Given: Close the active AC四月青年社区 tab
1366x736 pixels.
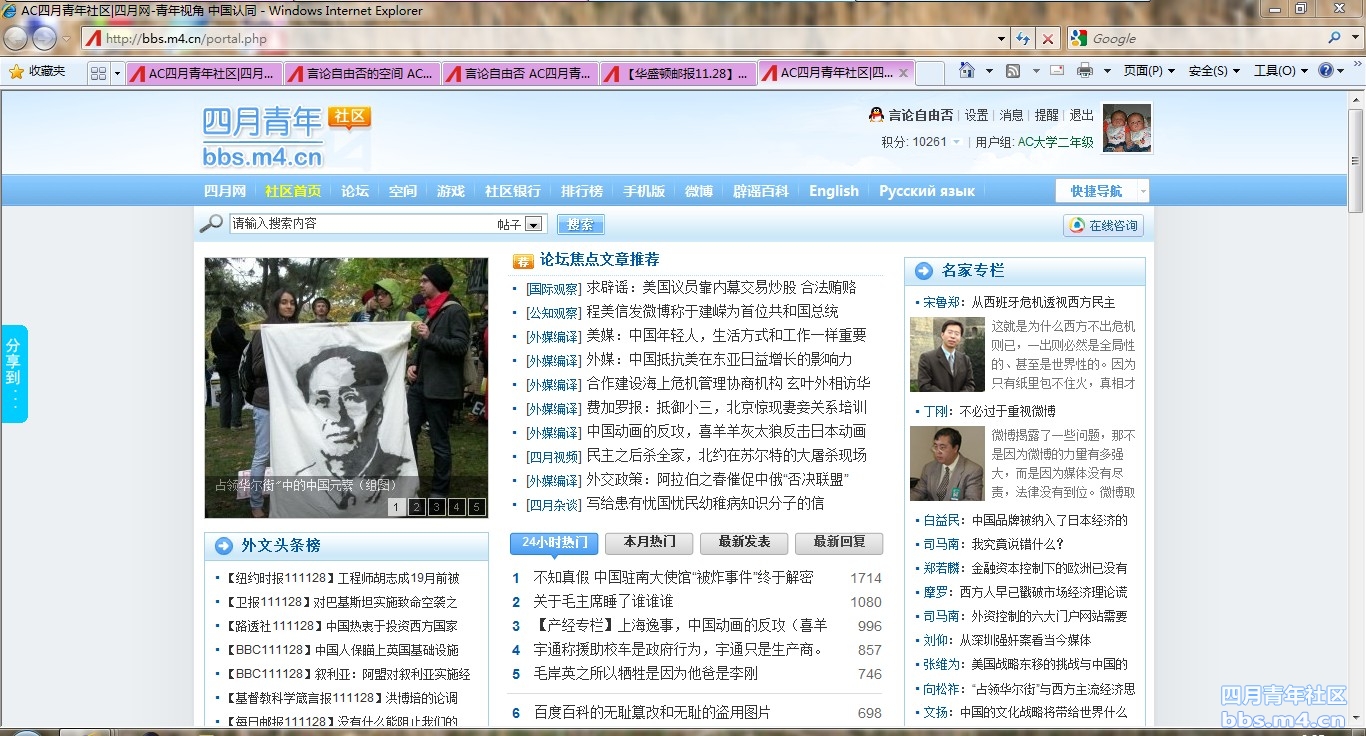Looking at the screenshot, I should coord(904,73).
